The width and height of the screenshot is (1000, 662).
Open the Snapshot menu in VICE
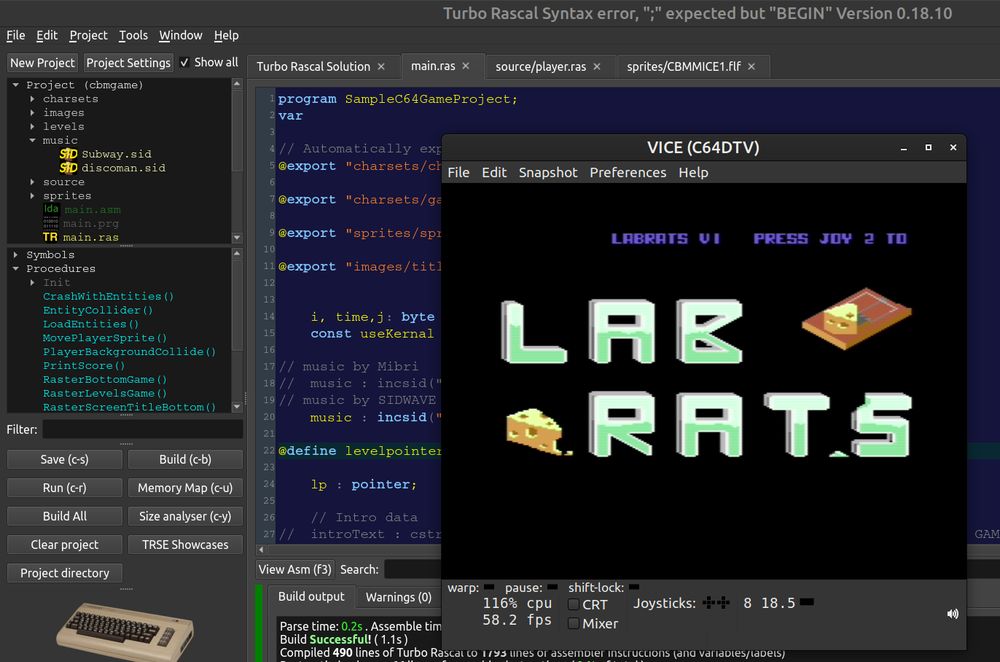(x=547, y=172)
